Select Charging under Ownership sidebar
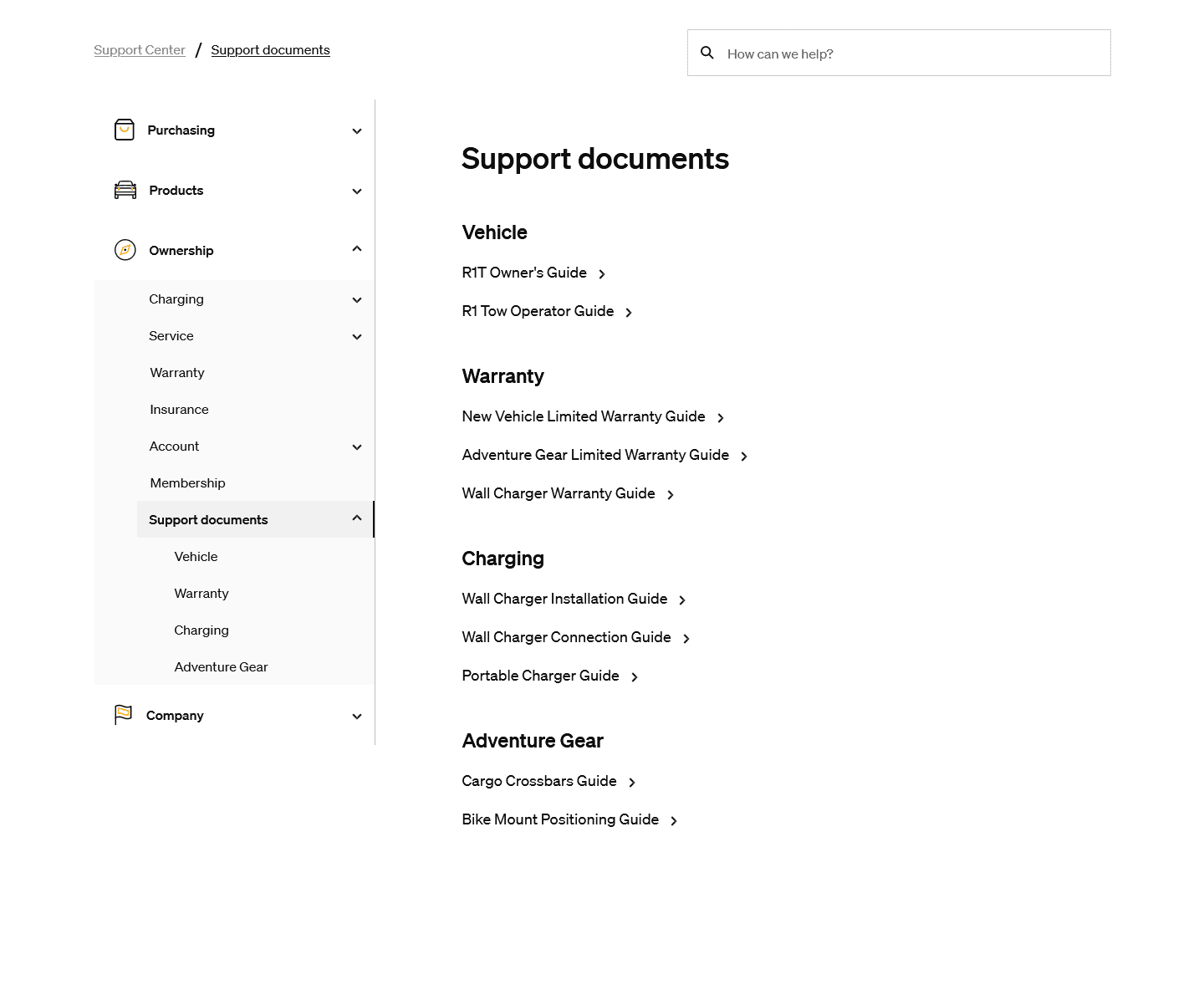 point(176,299)
